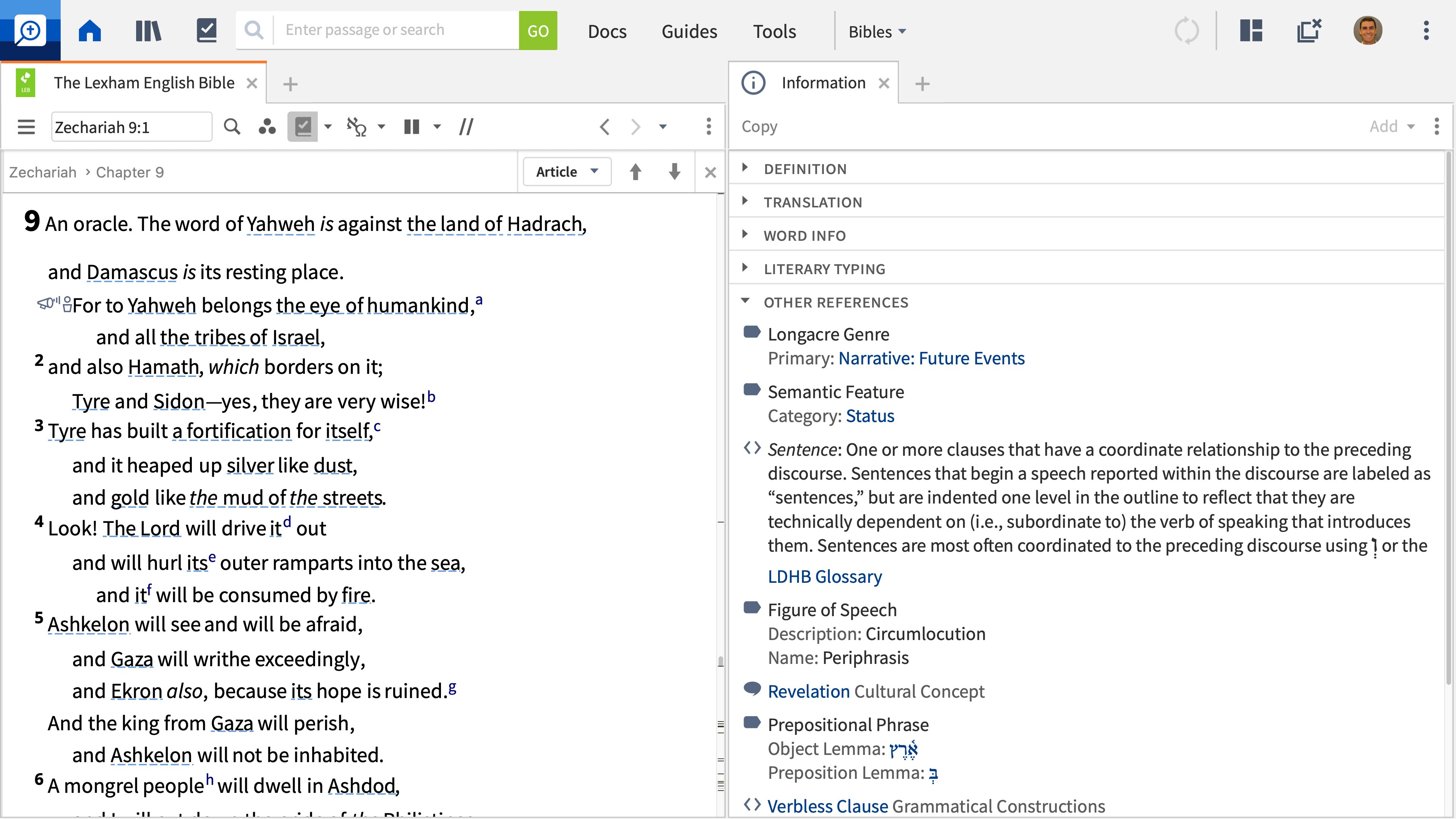Image resolution: width=1456 pixels, height=819 pixels.
Task: Go to the Home dashboard icon
Action: [90, 30]
